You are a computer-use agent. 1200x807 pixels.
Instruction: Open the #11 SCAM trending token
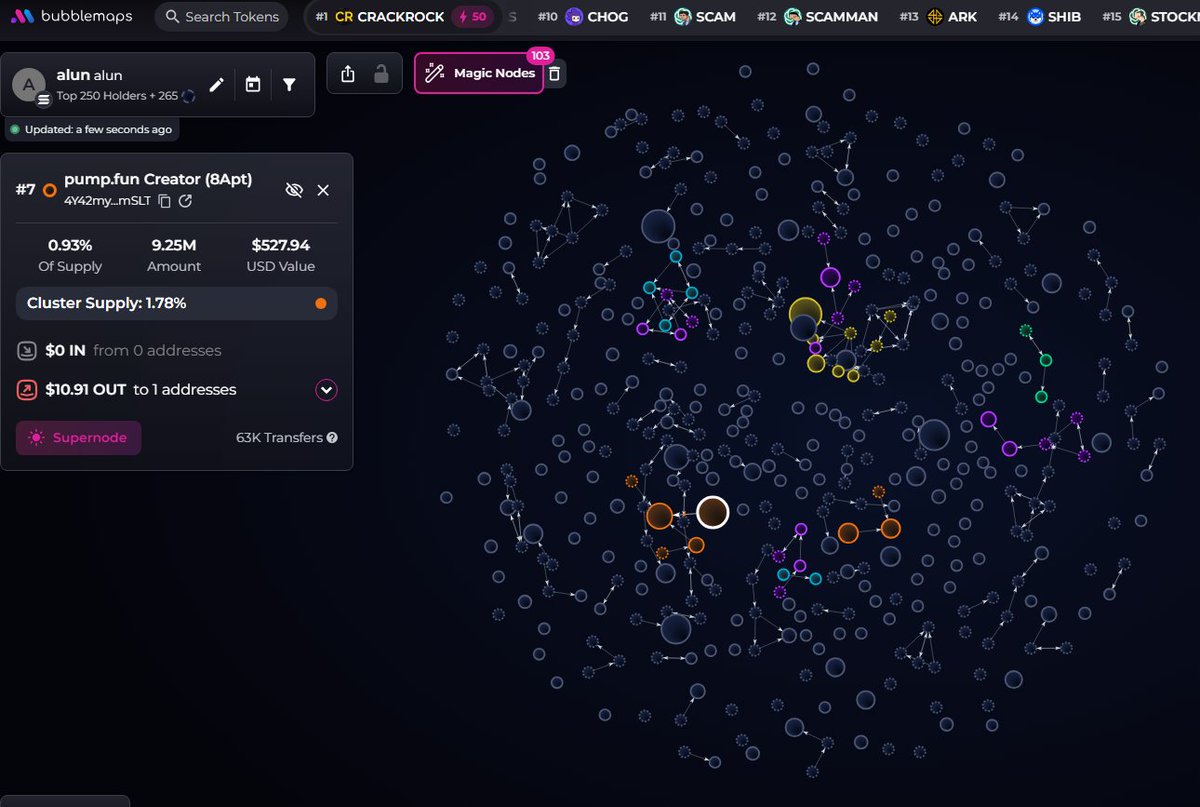[x=693, y=17]
